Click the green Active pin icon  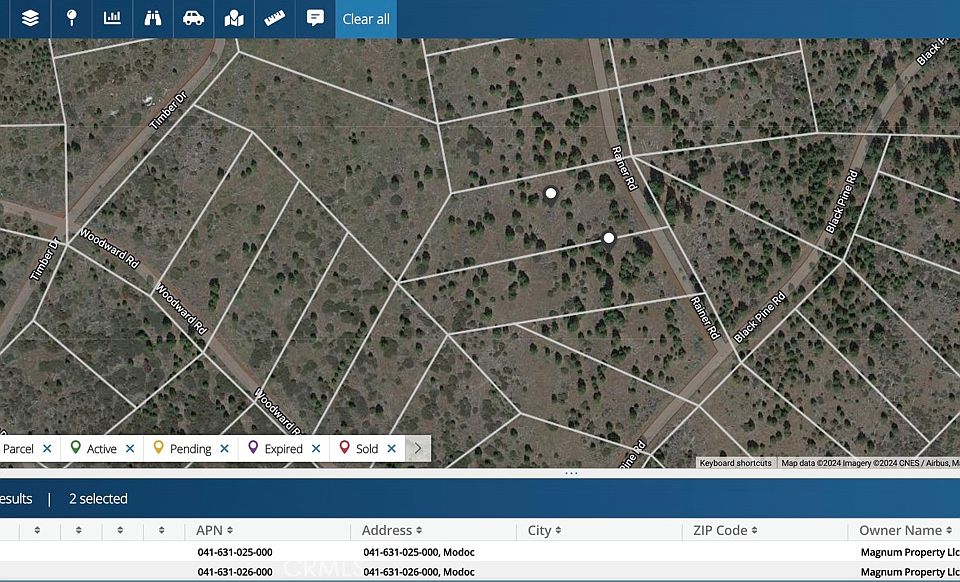(x=75, y=447)
